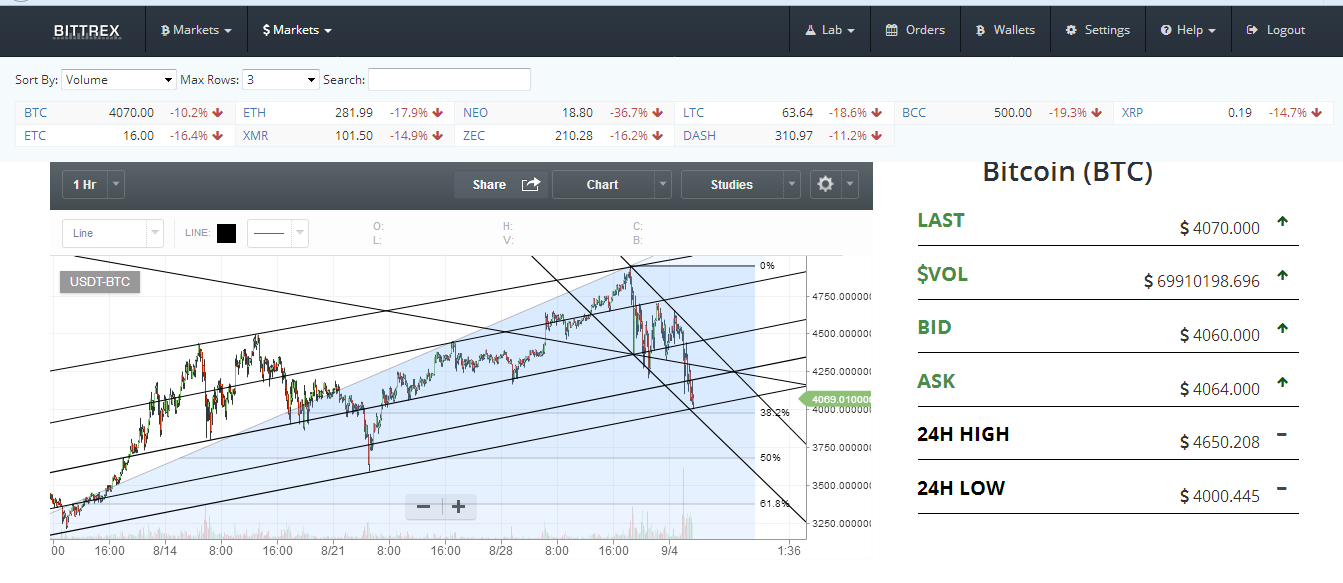Click the Logout icon link

(x=1276, y=30)
